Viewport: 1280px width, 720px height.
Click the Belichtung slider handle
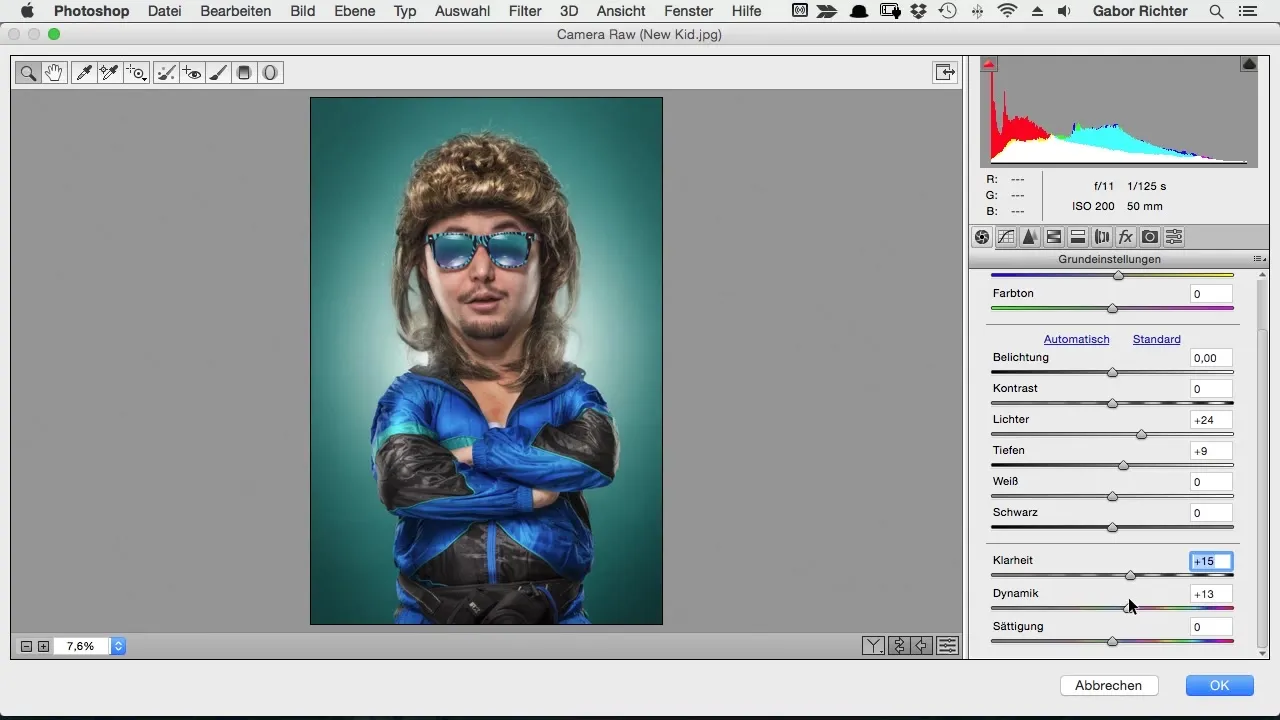pyautogui.click(x=1112, y=372)
